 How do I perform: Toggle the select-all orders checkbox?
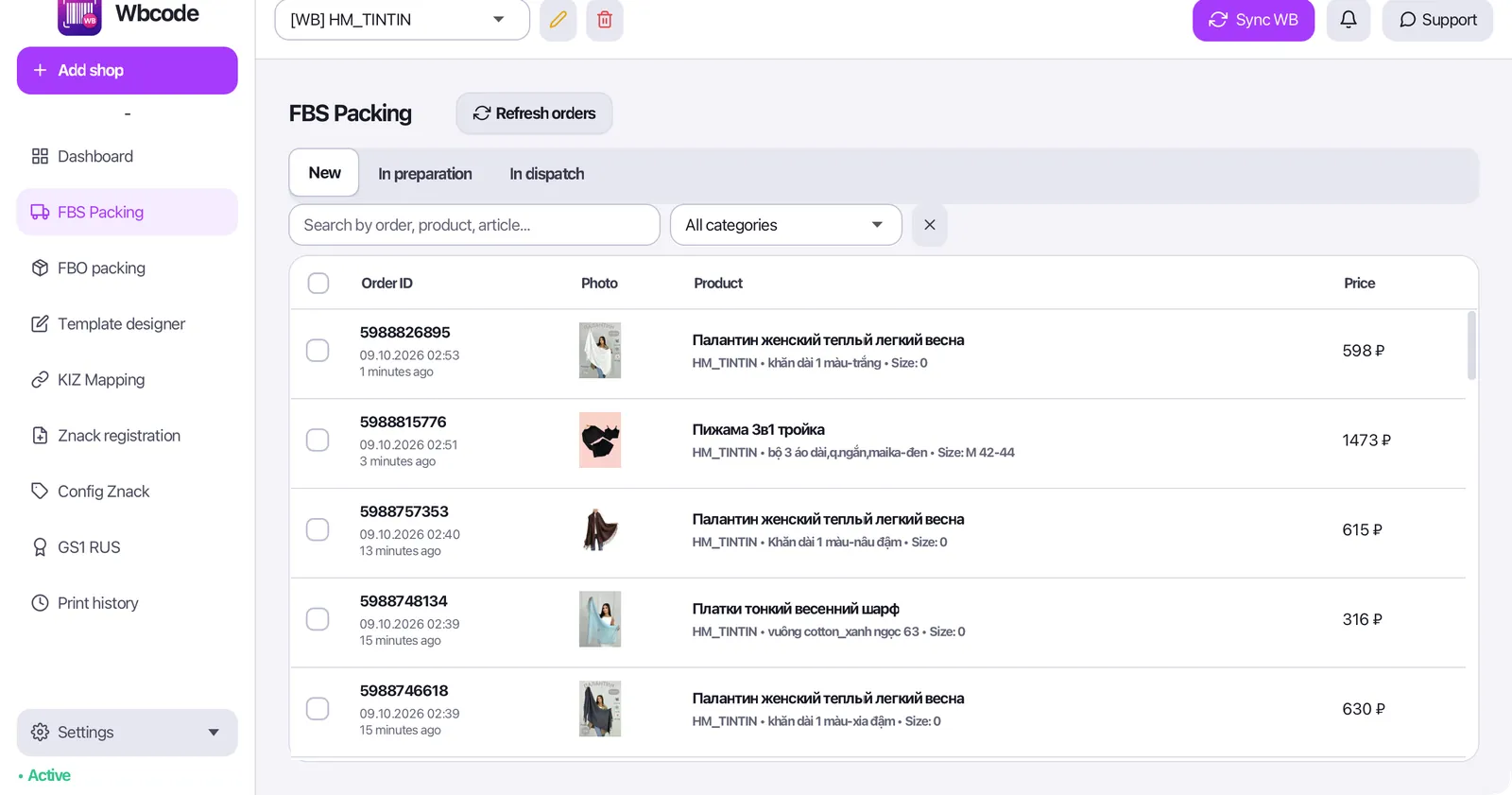click(x=318, y=283)
